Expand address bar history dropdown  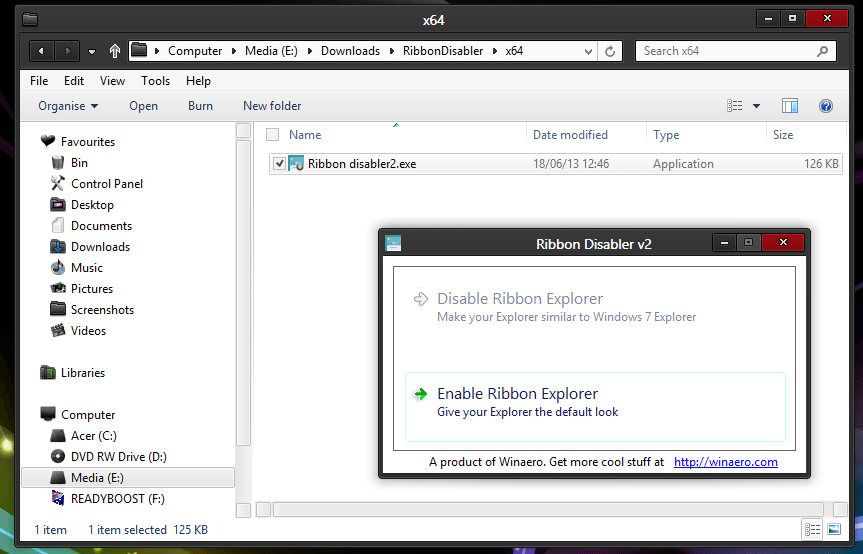(588, 51)
